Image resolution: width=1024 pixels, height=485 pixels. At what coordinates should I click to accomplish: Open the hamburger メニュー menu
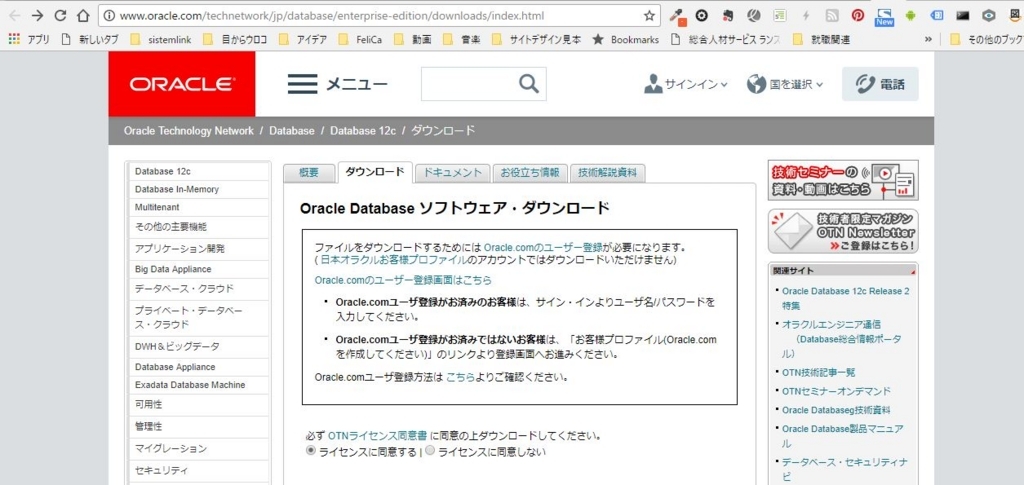click(337, 84)
